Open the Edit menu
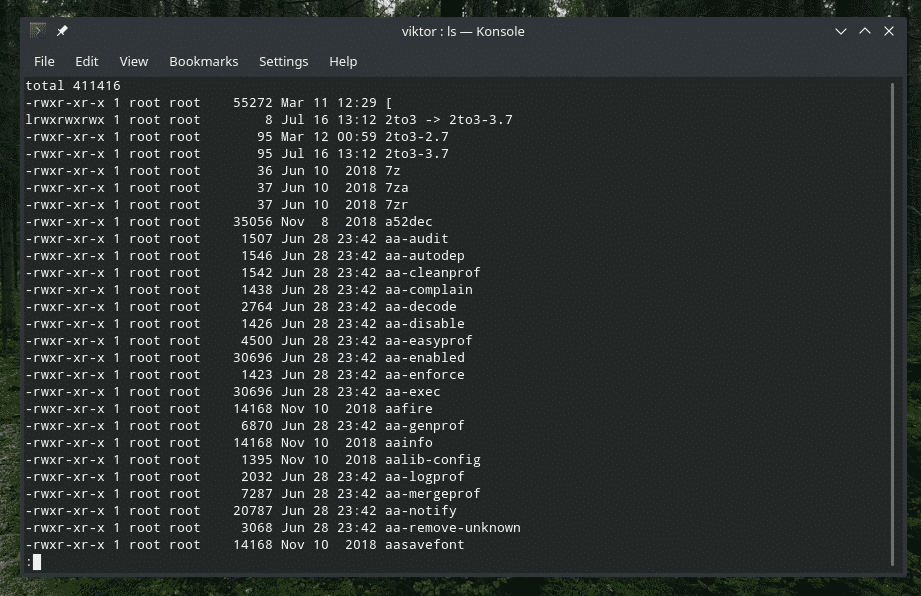This screenshot has width=921, height=596. (87, 61)
